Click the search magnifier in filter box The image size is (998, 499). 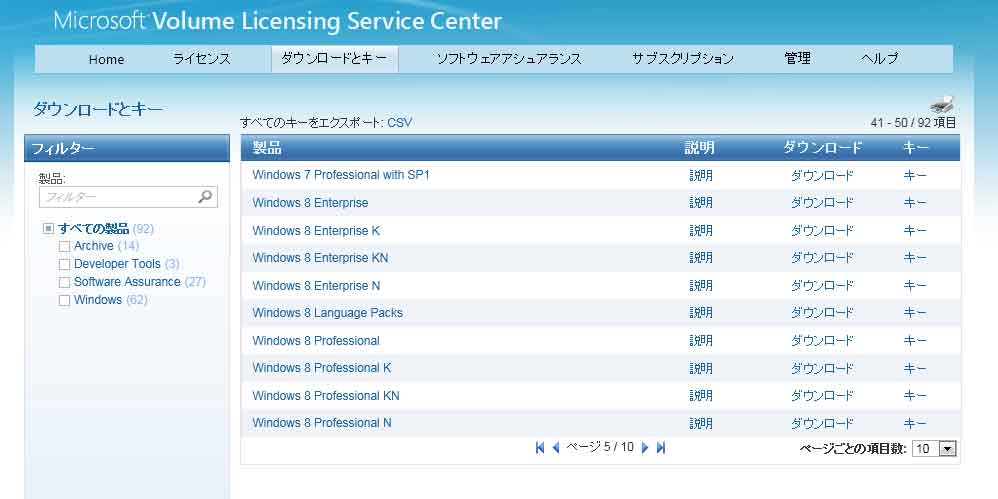[x=205, y=197]
